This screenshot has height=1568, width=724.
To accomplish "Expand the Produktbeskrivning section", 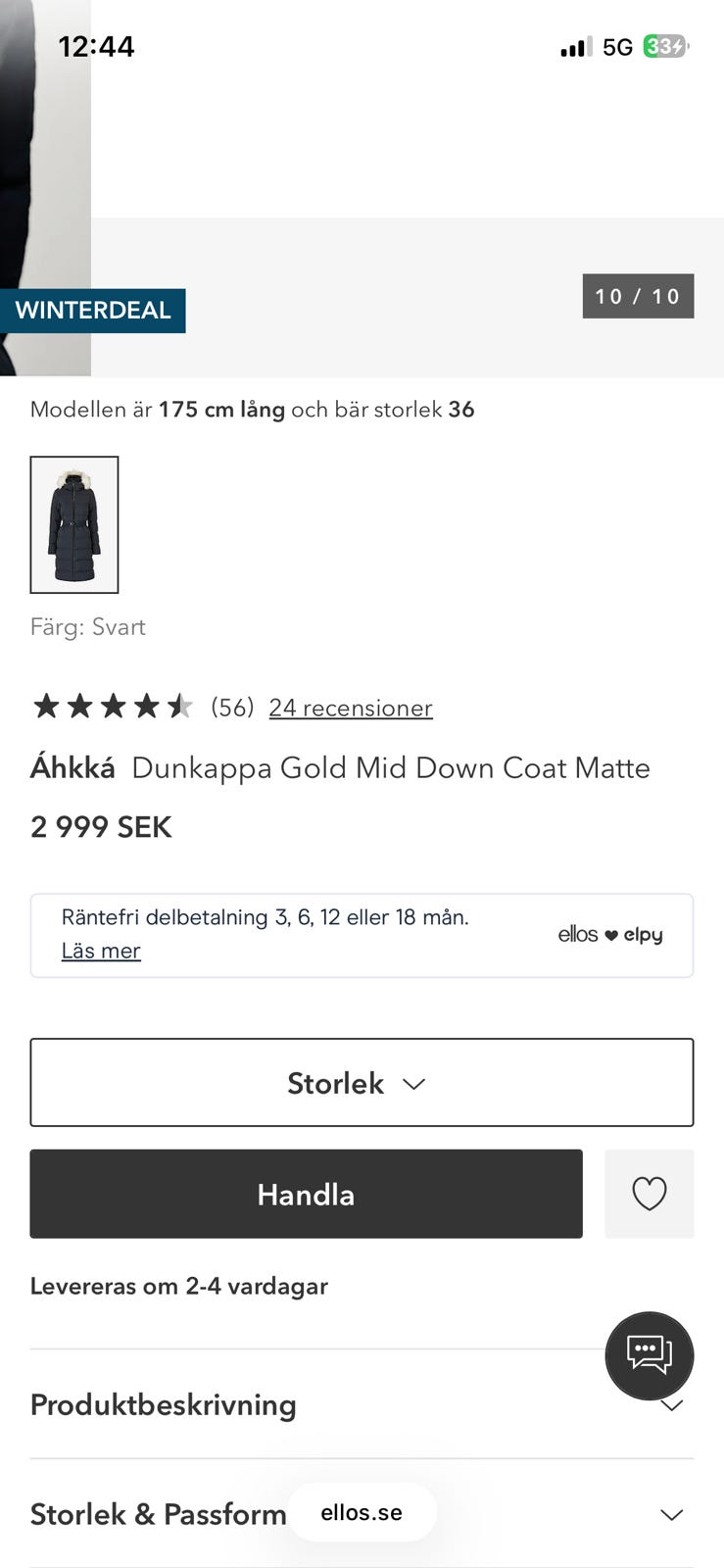I will point(163,1405).
